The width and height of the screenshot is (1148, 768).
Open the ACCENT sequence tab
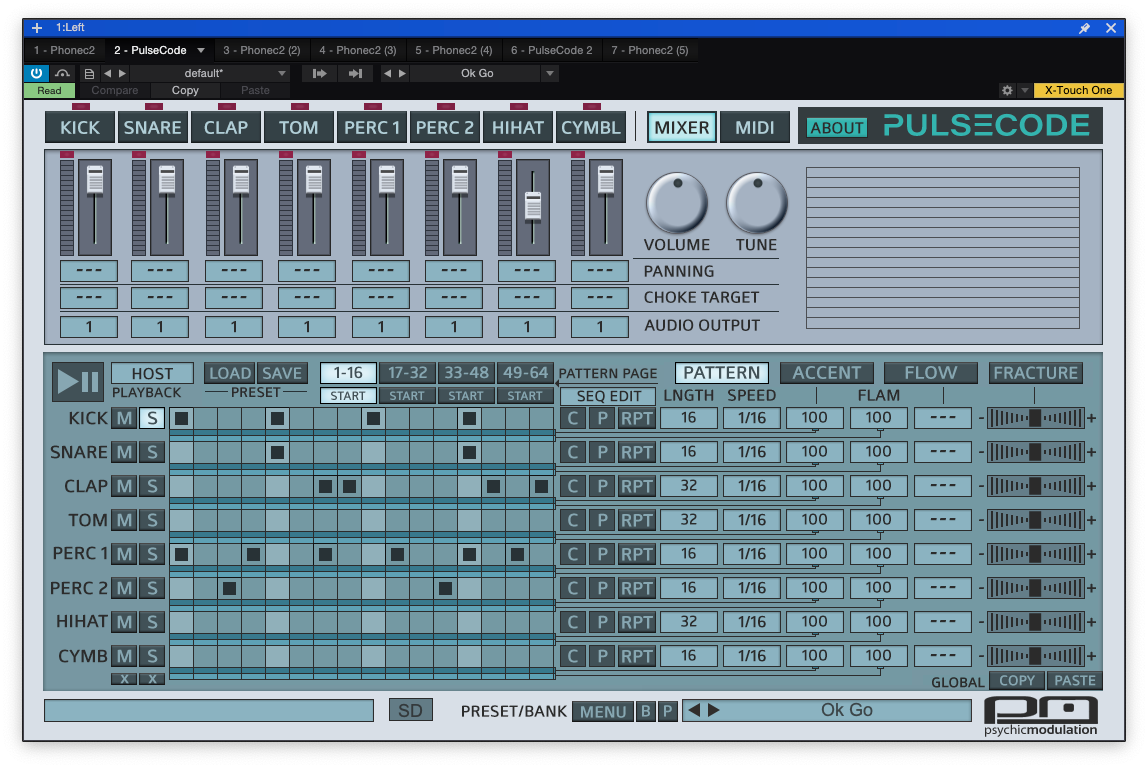click(827, 373)
